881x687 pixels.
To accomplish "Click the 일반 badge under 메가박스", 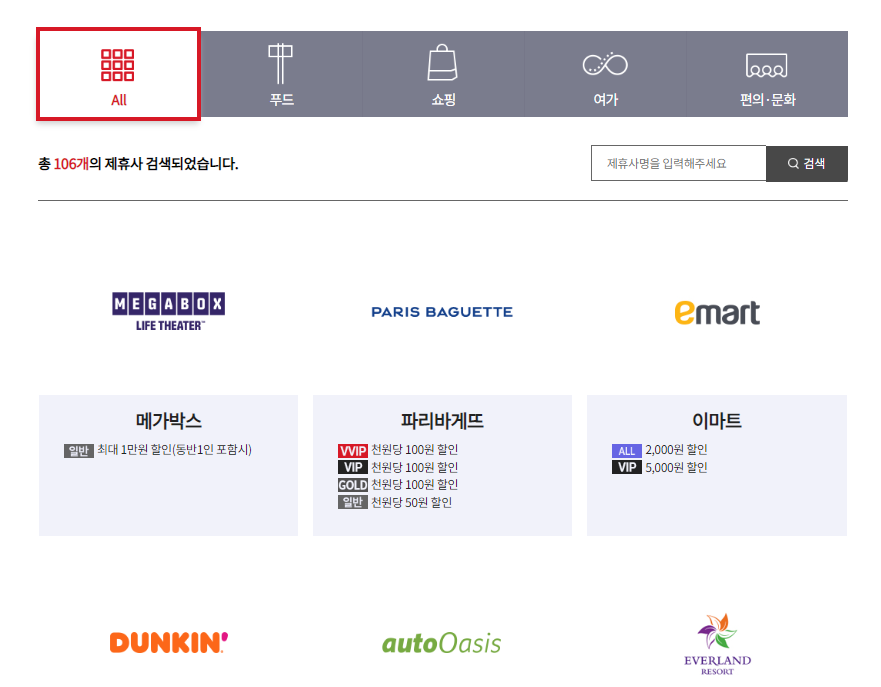I will (x=79, y=451).
